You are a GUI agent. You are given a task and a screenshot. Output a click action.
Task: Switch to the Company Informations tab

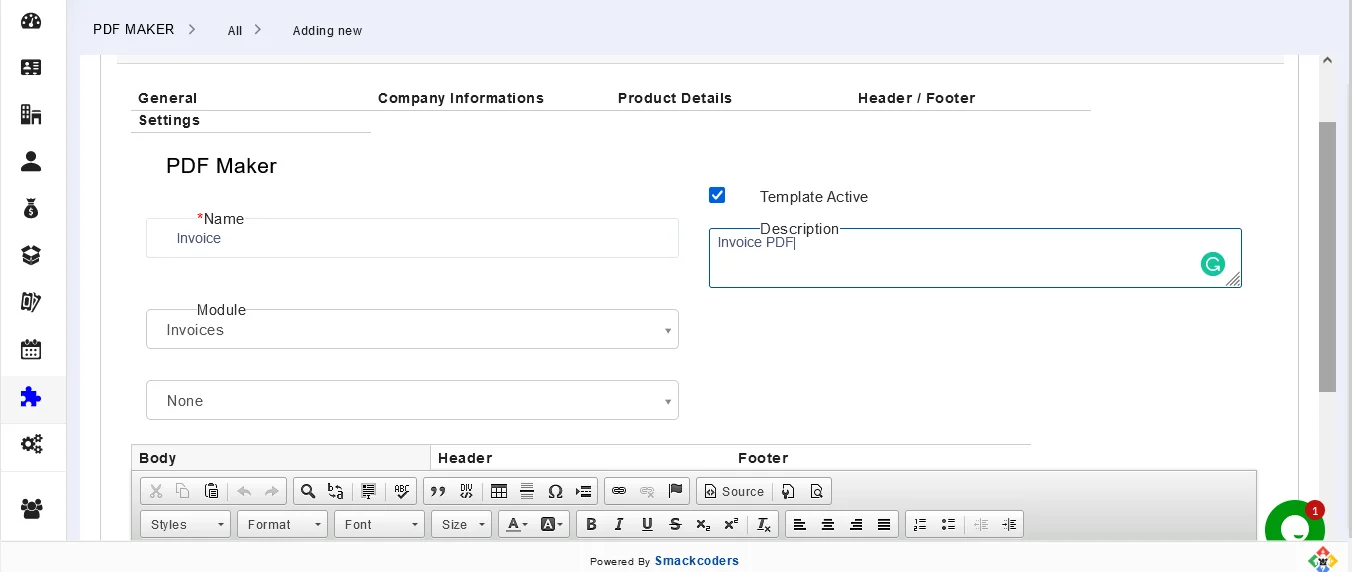[x=460, y=98]
